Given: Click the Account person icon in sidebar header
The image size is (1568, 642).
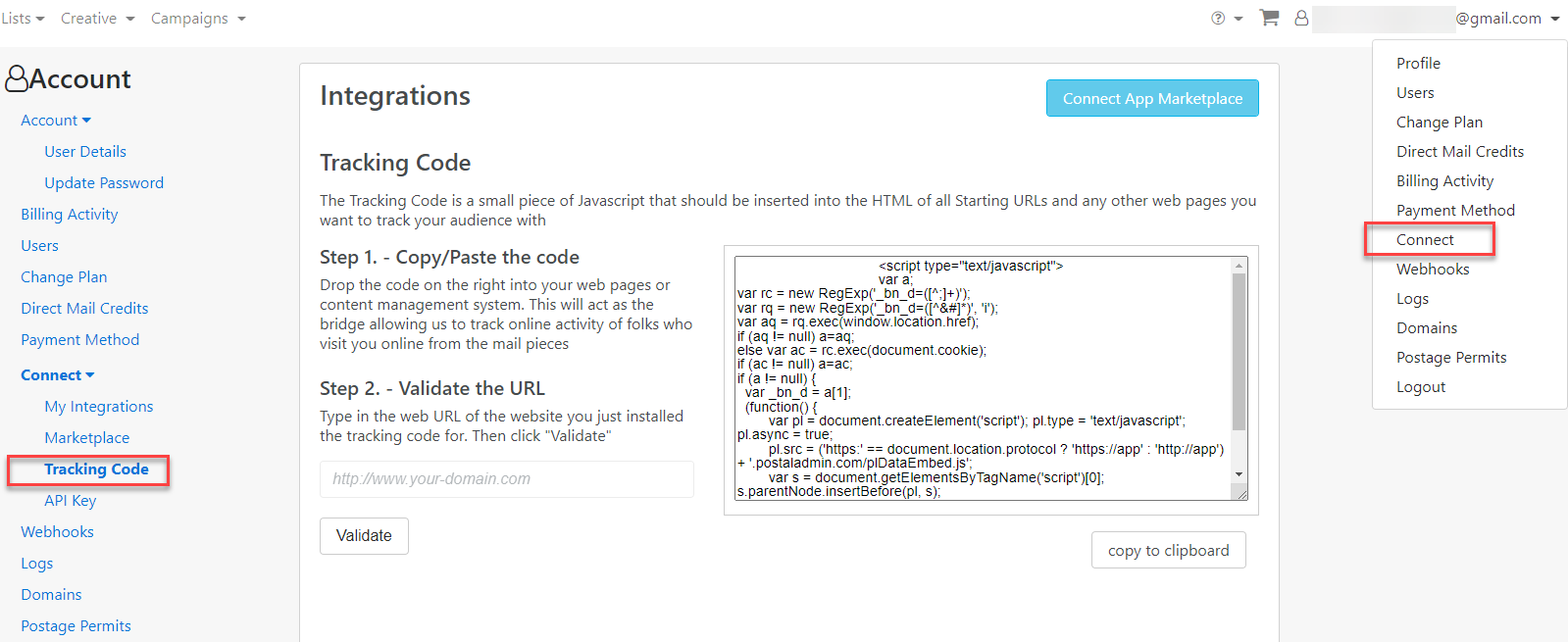Looking at the screenshot, I should [x=16, y=77].
